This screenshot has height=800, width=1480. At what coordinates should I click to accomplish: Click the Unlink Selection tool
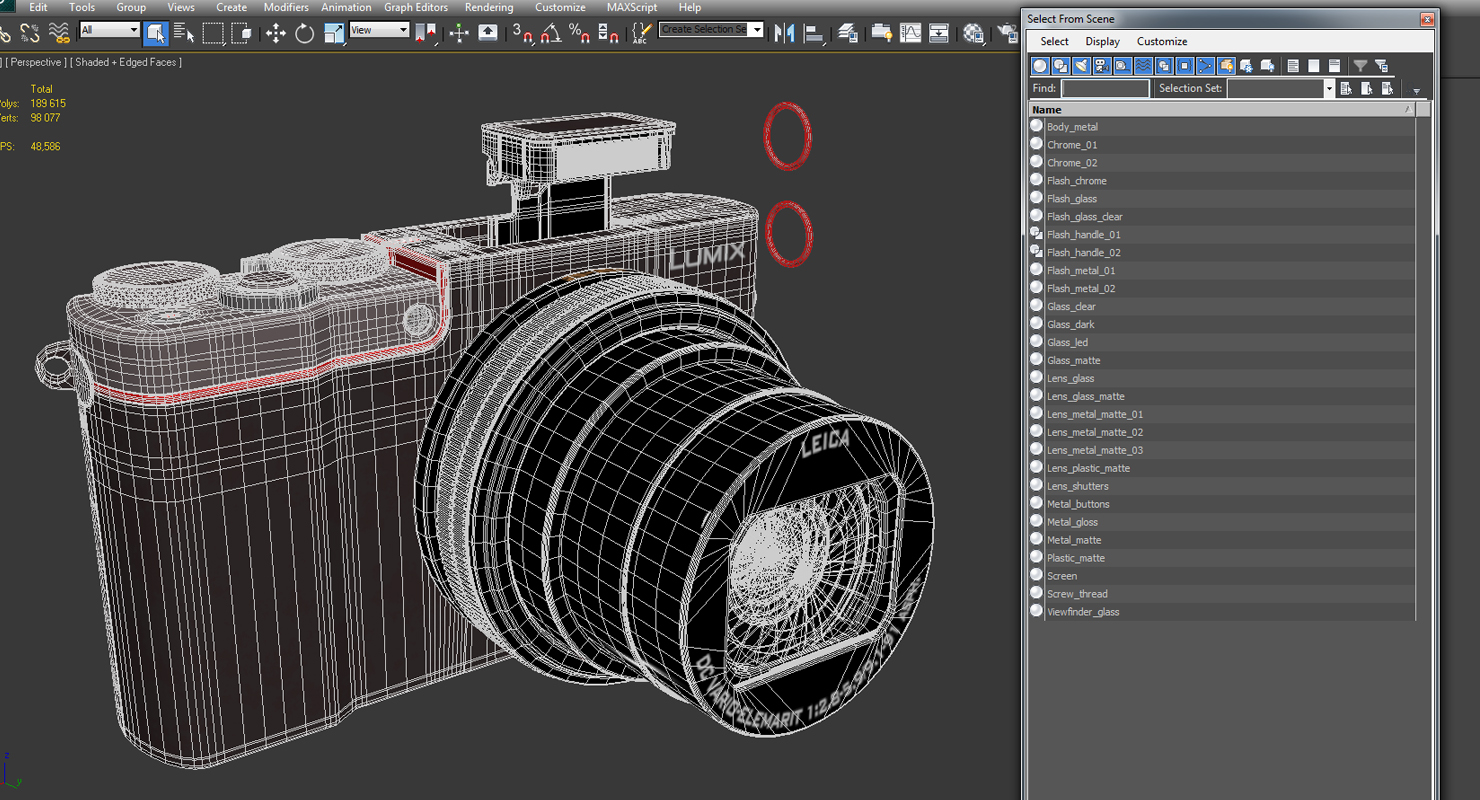tap(30, 33)
